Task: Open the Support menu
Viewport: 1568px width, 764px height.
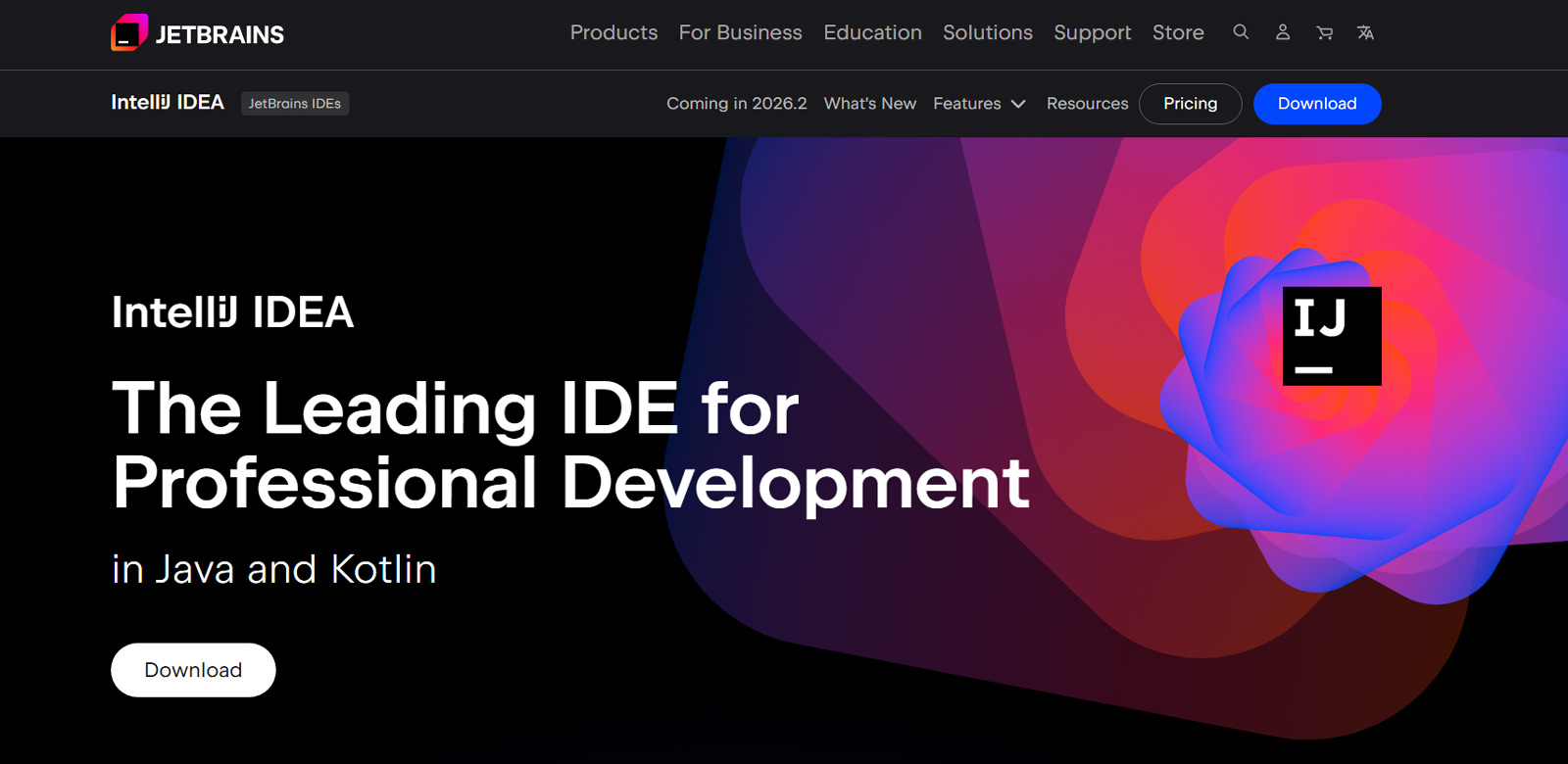Action: click(x=1092, y=32)
